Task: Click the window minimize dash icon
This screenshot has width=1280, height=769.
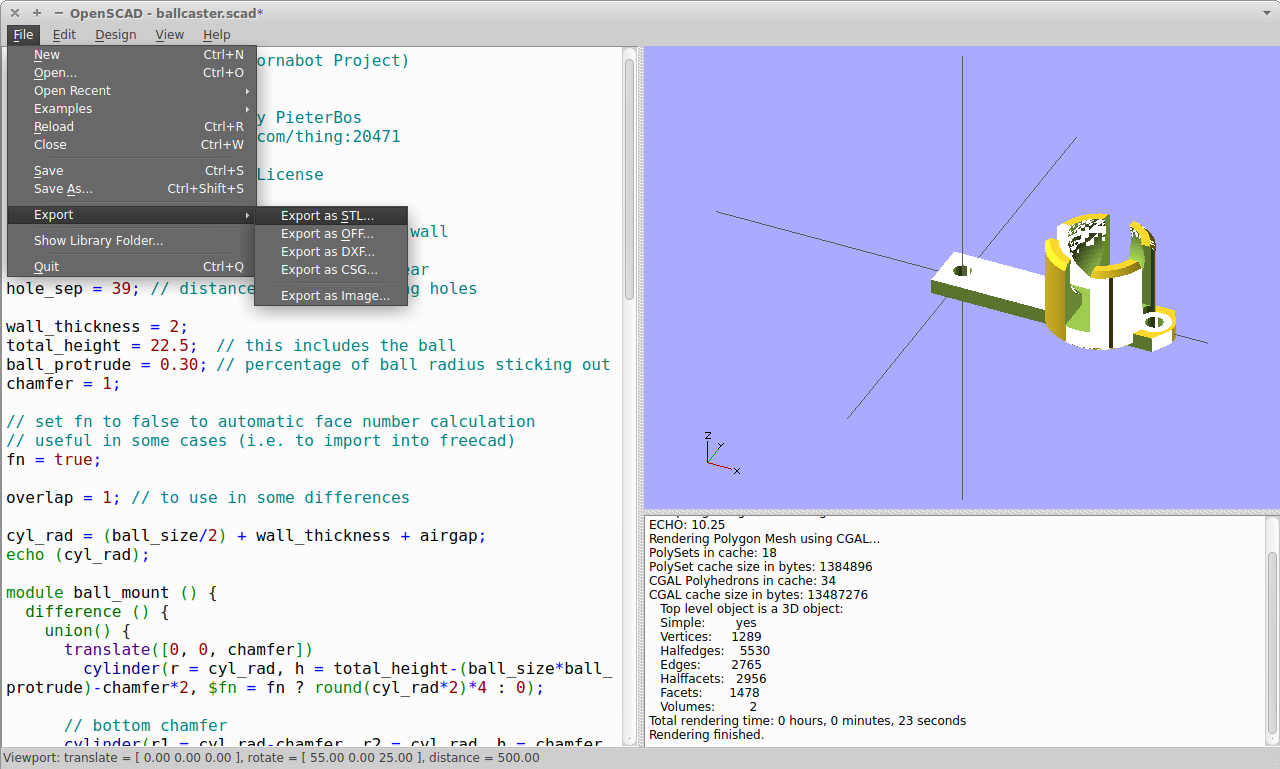Action: click(58, 13)
